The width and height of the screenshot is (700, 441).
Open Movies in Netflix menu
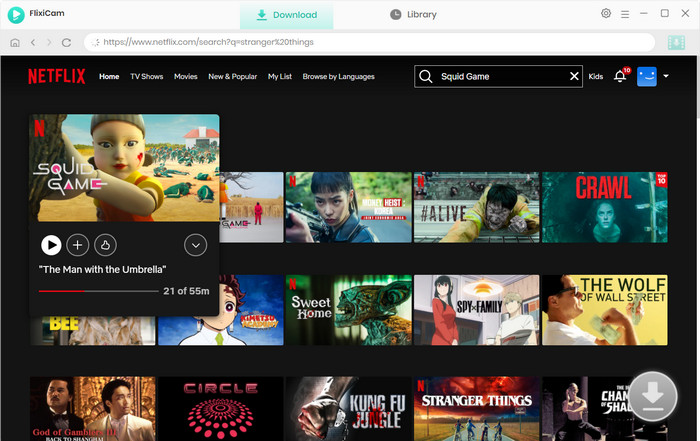pos(186,76)
